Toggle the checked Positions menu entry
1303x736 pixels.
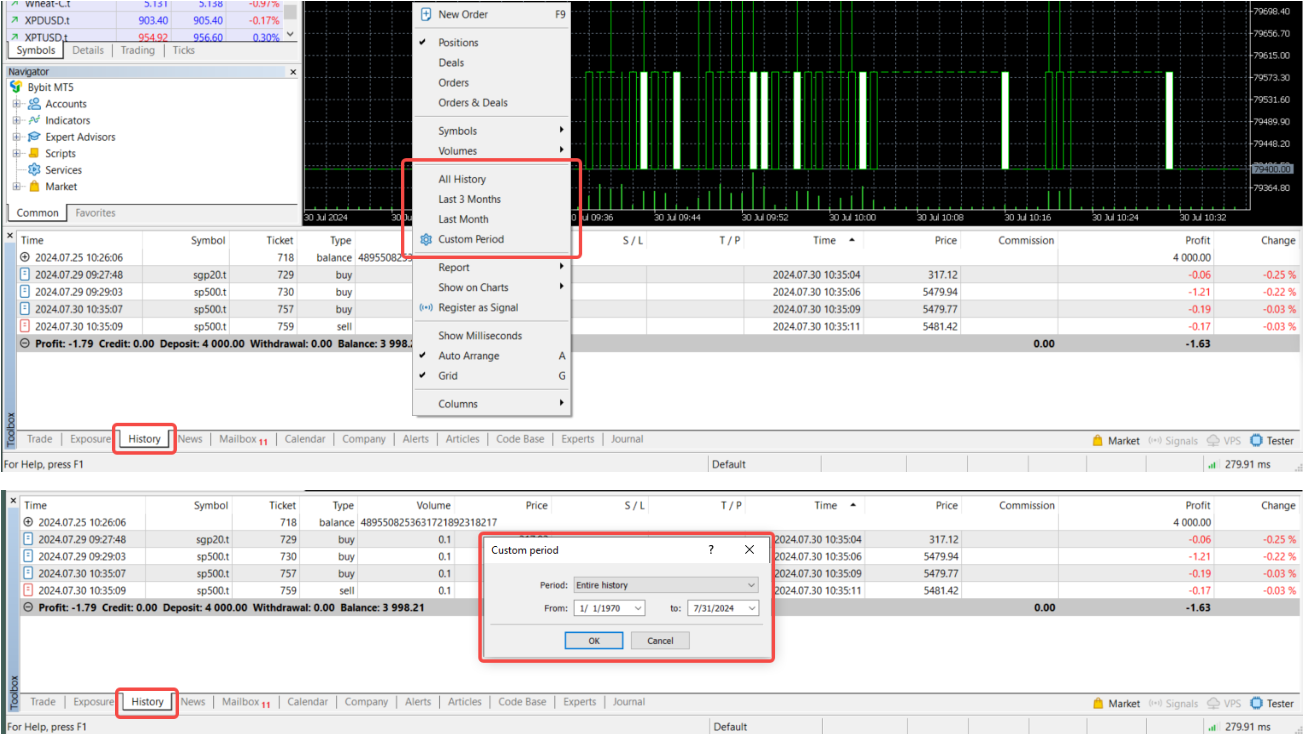[458, 43]
